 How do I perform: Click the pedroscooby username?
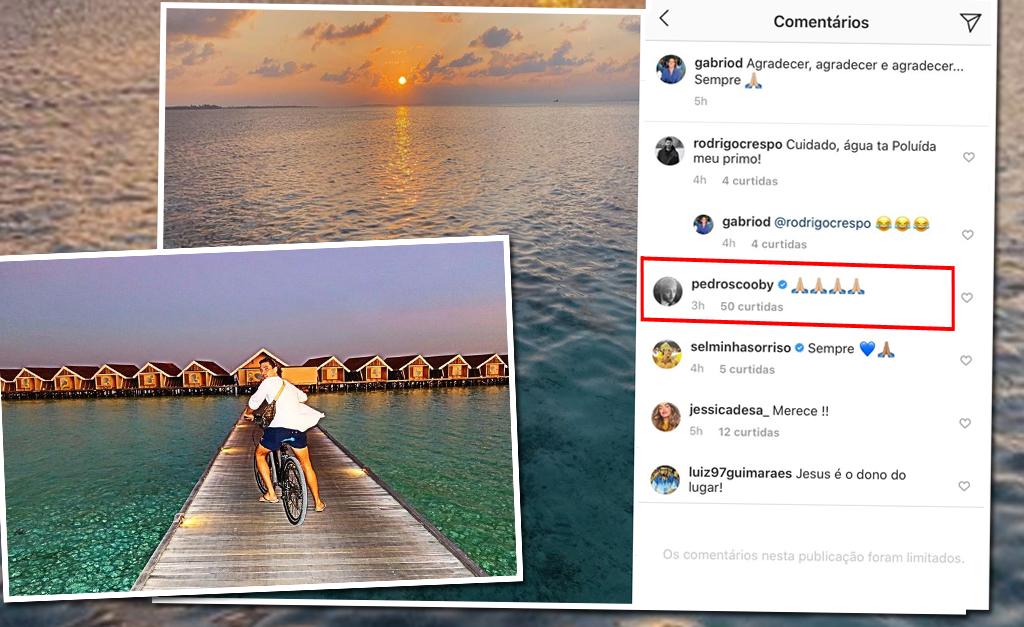coord(732,285)
